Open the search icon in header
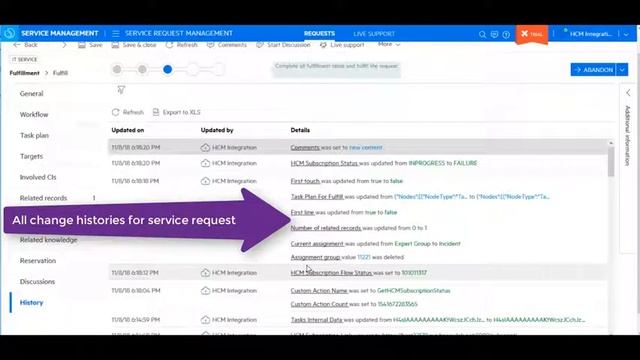 click(482, 34)
